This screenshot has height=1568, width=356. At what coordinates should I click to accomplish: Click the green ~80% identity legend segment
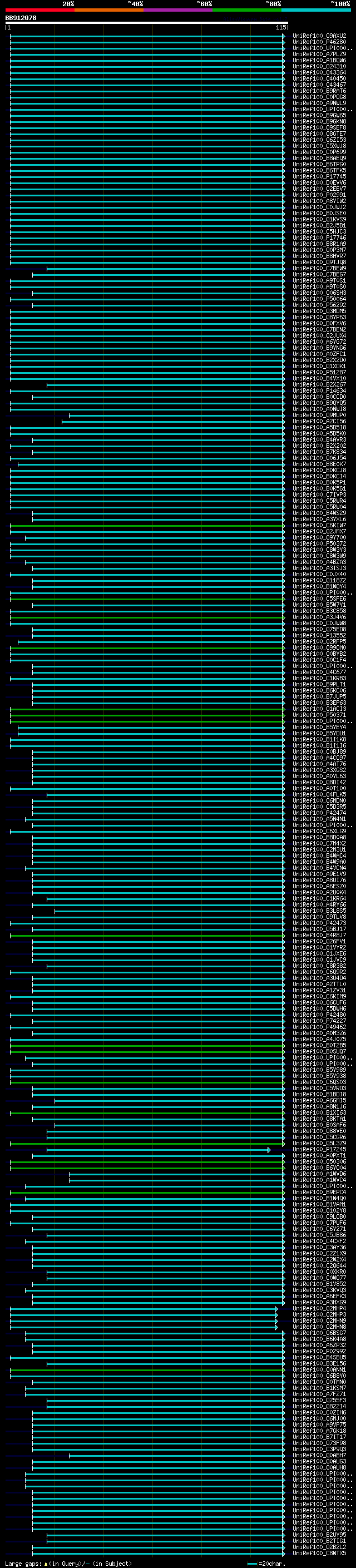click(x=247, y=10)
